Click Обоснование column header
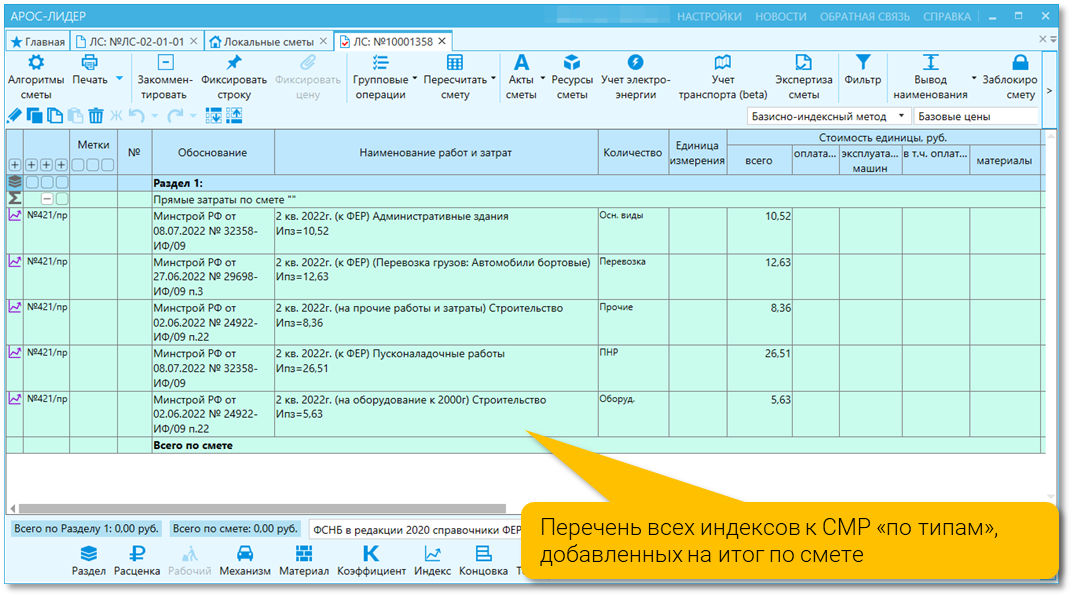 click(x=213, y=152)
